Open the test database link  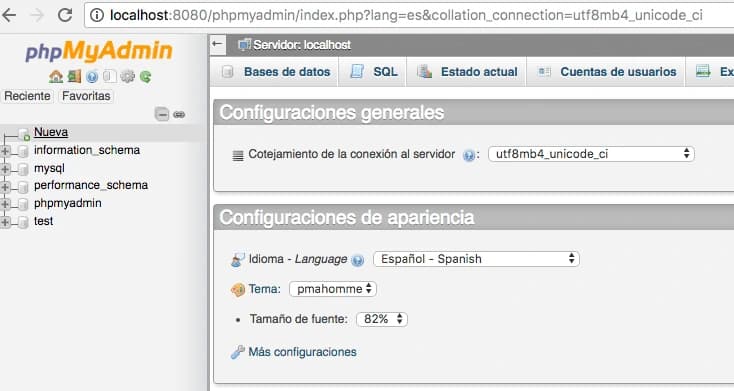tap(43, 221)
